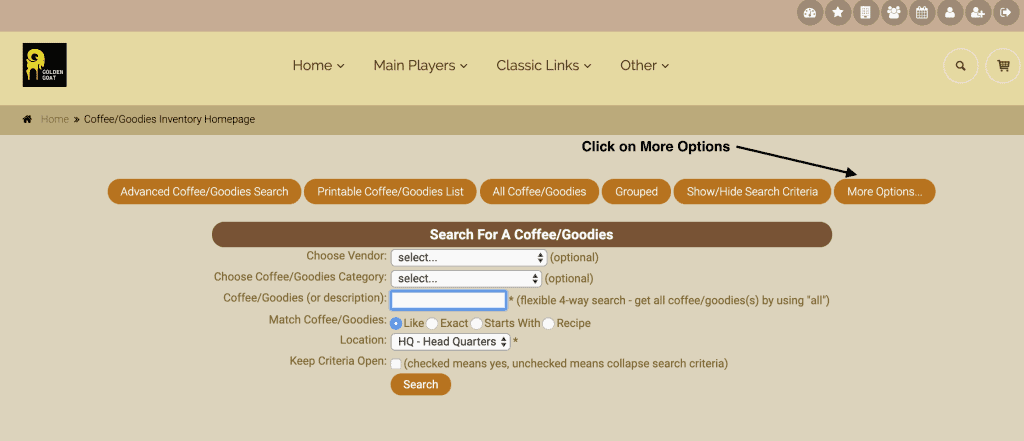Expand the Main Players menu

pyautogui.click(x=421, y=65)
